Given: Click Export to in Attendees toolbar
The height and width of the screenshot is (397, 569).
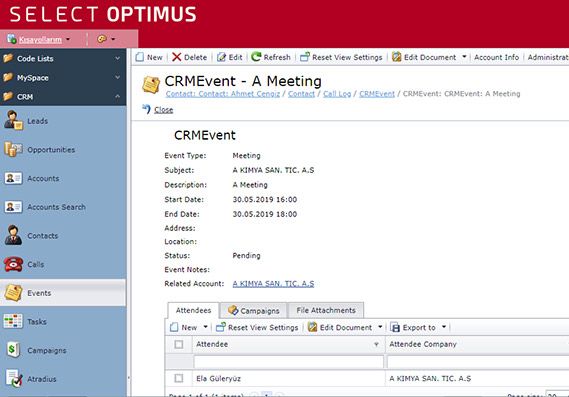Looking at the screenshot, I should 413,327.
